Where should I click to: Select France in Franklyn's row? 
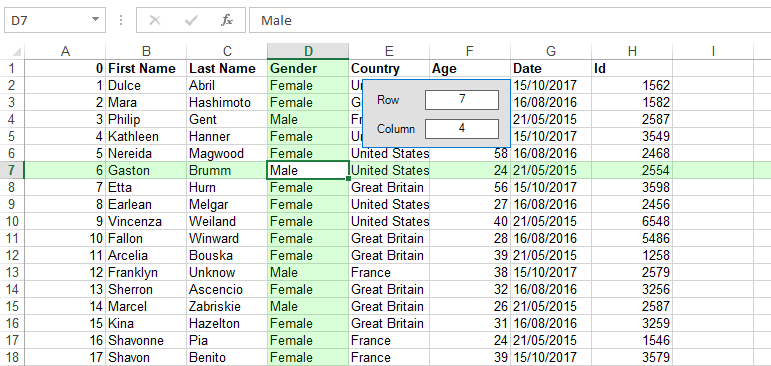click(389, 273)
